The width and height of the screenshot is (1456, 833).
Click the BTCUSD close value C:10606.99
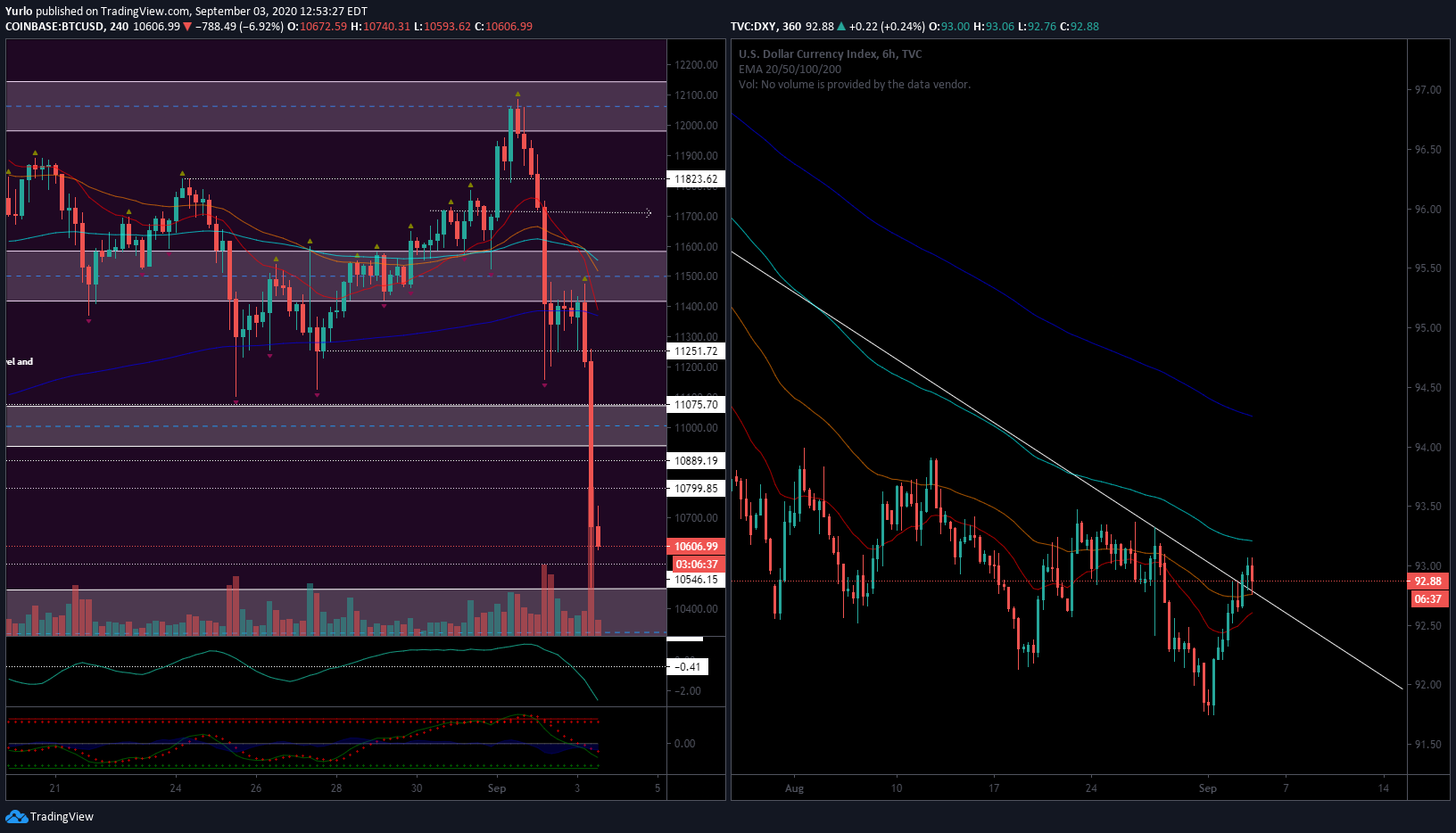point(503,26)
